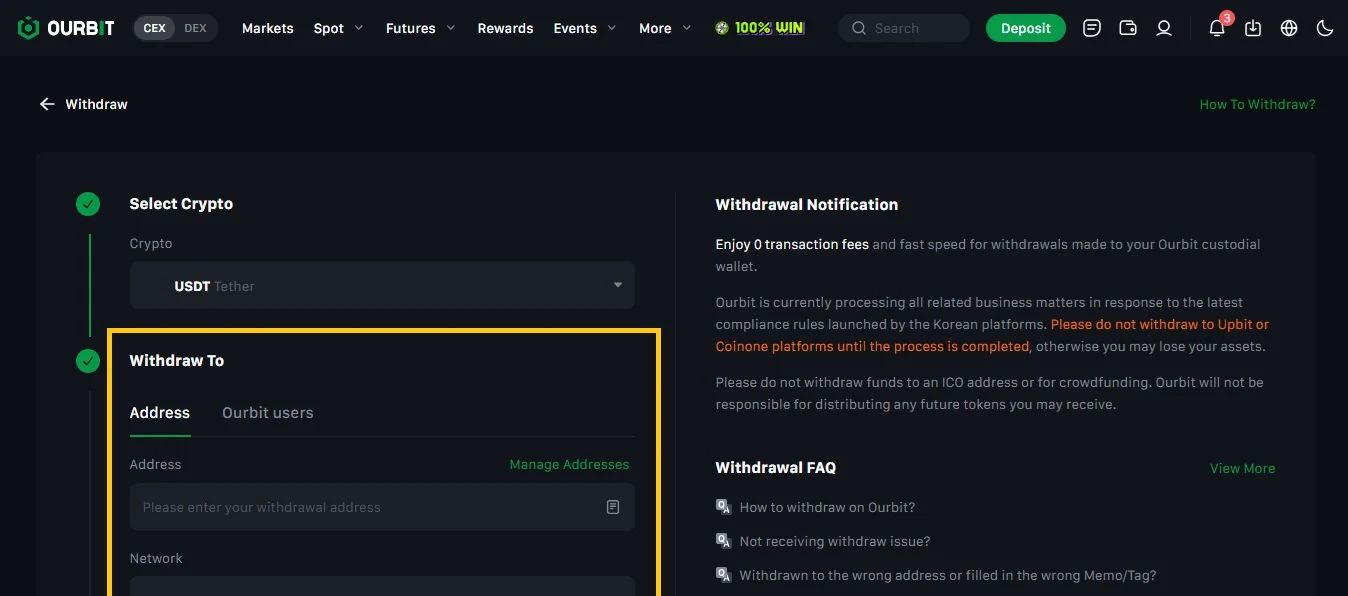The image size is (1348, 596).
Task: Switch to DEX mode
Action: tap(196, 28)
